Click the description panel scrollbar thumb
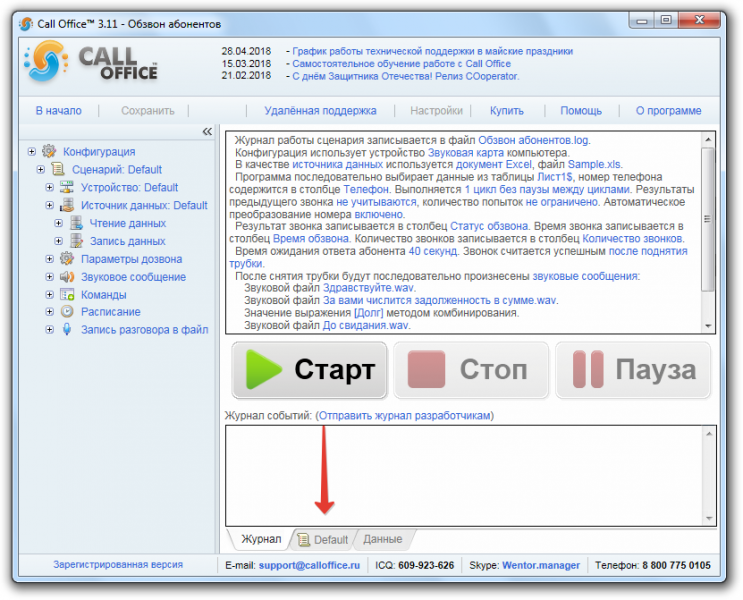This screenshot has width=743, height=600. tap(707, 219)
